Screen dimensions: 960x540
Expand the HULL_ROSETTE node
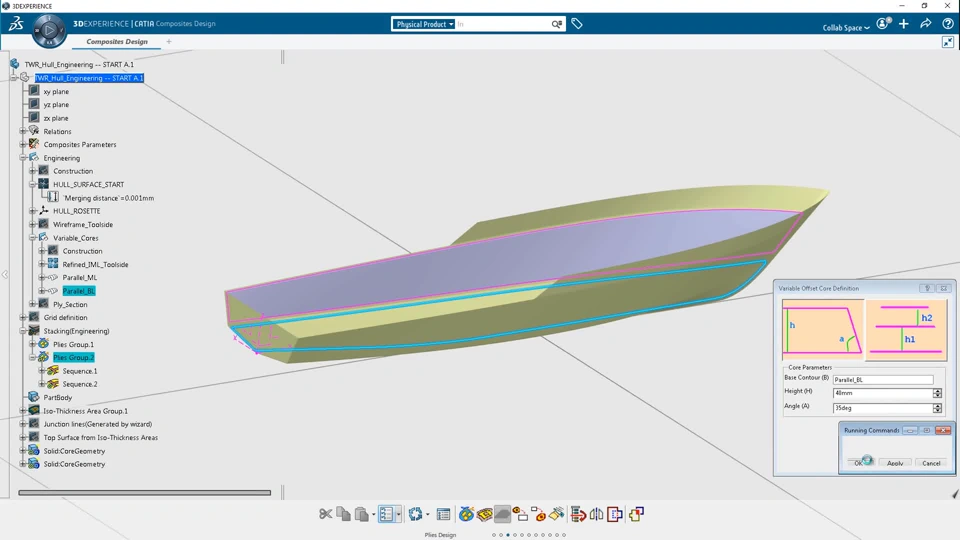[x=32, y=211]
